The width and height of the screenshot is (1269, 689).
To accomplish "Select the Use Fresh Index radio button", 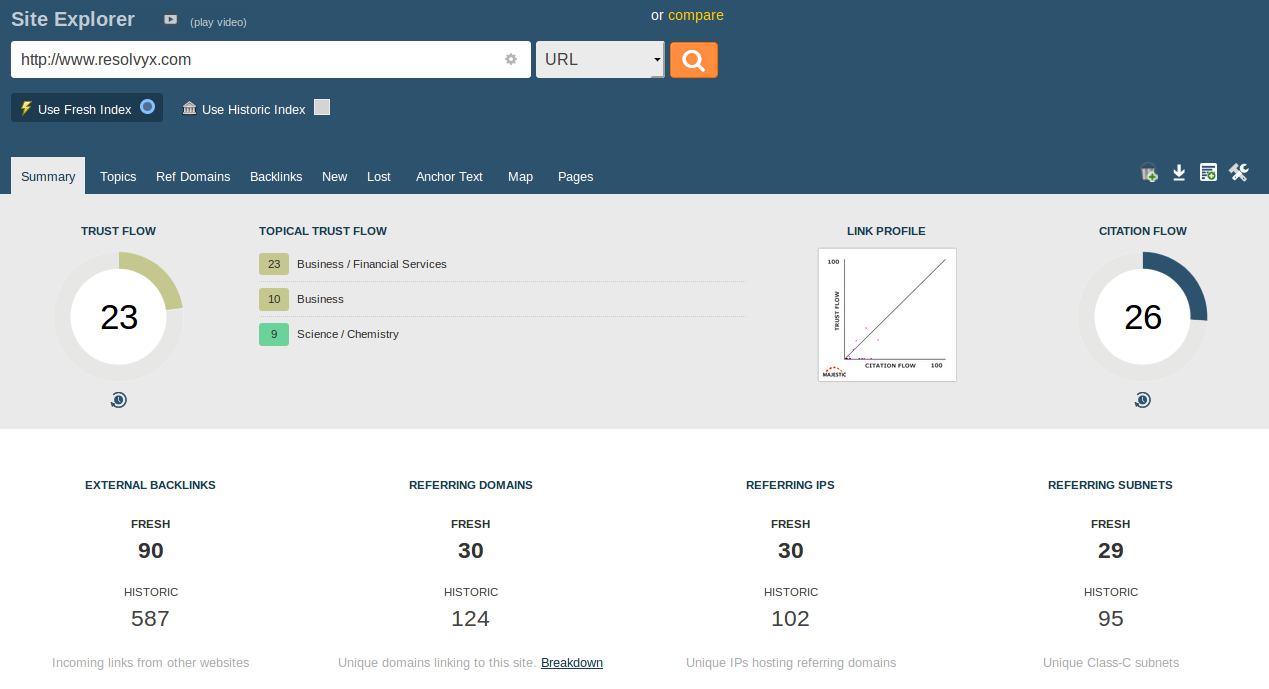I will (x=147, y=107).
